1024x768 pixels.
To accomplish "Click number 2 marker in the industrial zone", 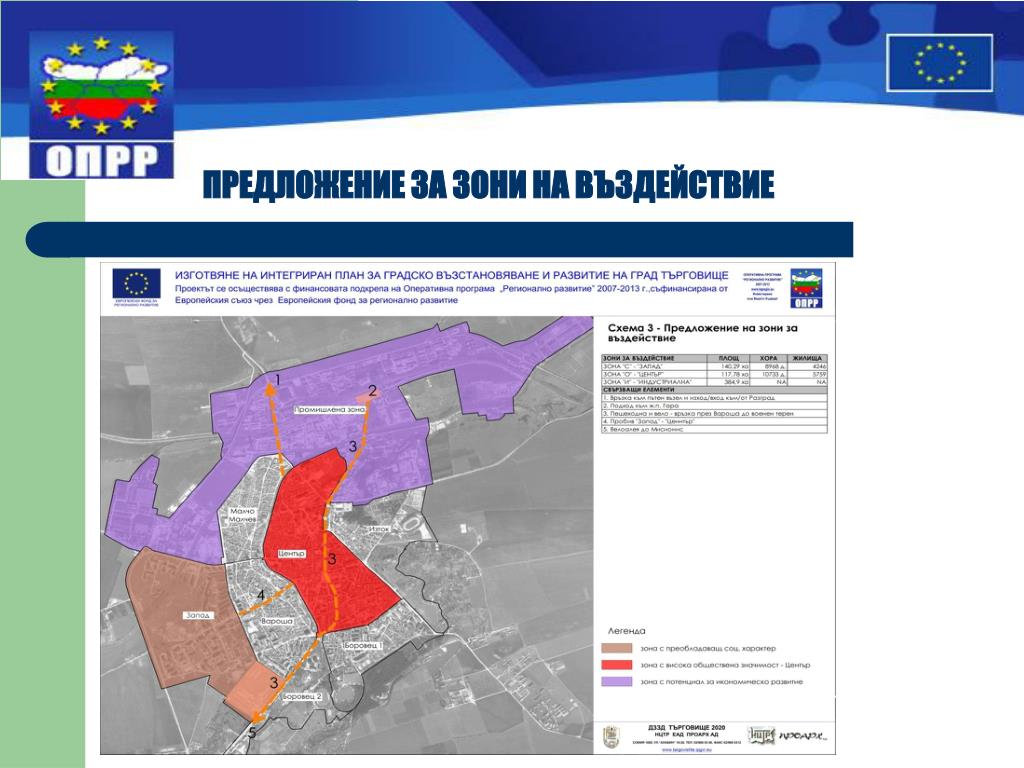I will [372, 391].
